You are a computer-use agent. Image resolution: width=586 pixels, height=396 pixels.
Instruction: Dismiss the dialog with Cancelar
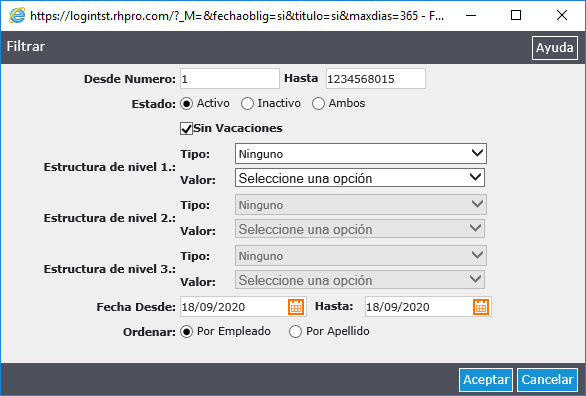point(547,380)
